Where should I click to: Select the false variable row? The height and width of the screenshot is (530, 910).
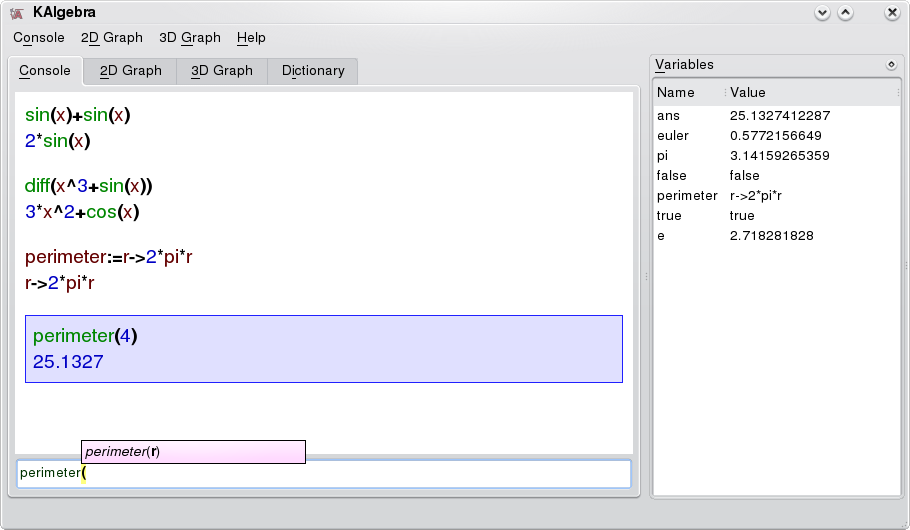click(x=777, y=175)
